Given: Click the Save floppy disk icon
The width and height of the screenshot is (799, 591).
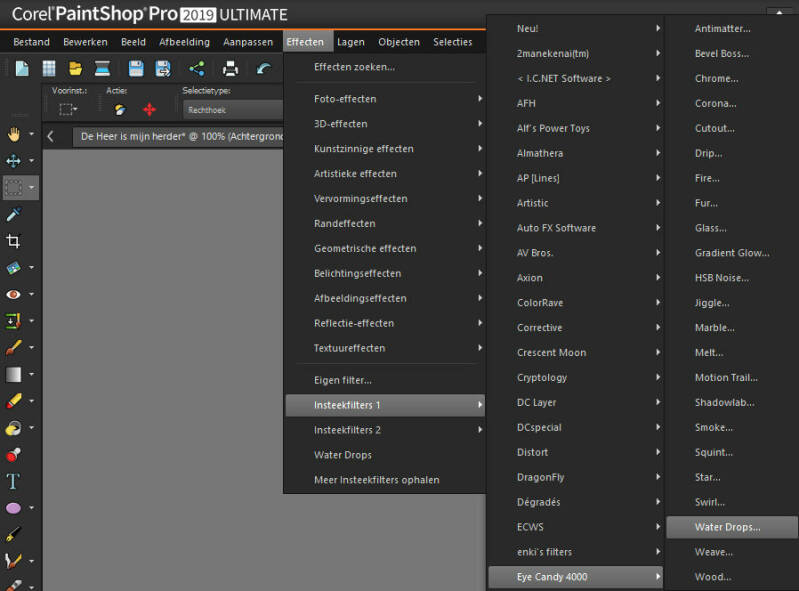Looking at the screenshot, I should tap(136, 68).
